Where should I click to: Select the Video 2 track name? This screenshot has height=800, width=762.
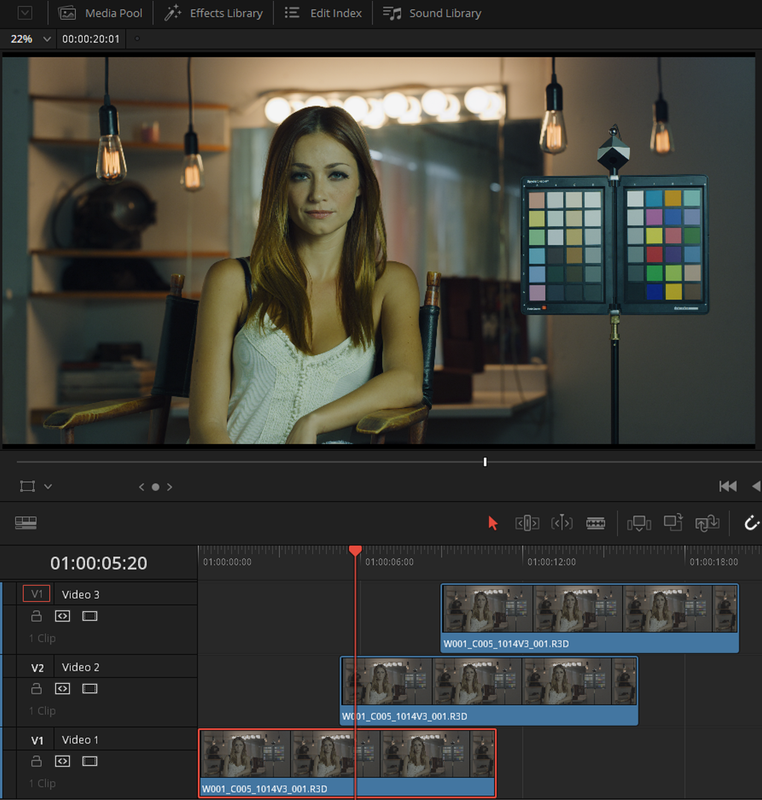click(81, 667)
